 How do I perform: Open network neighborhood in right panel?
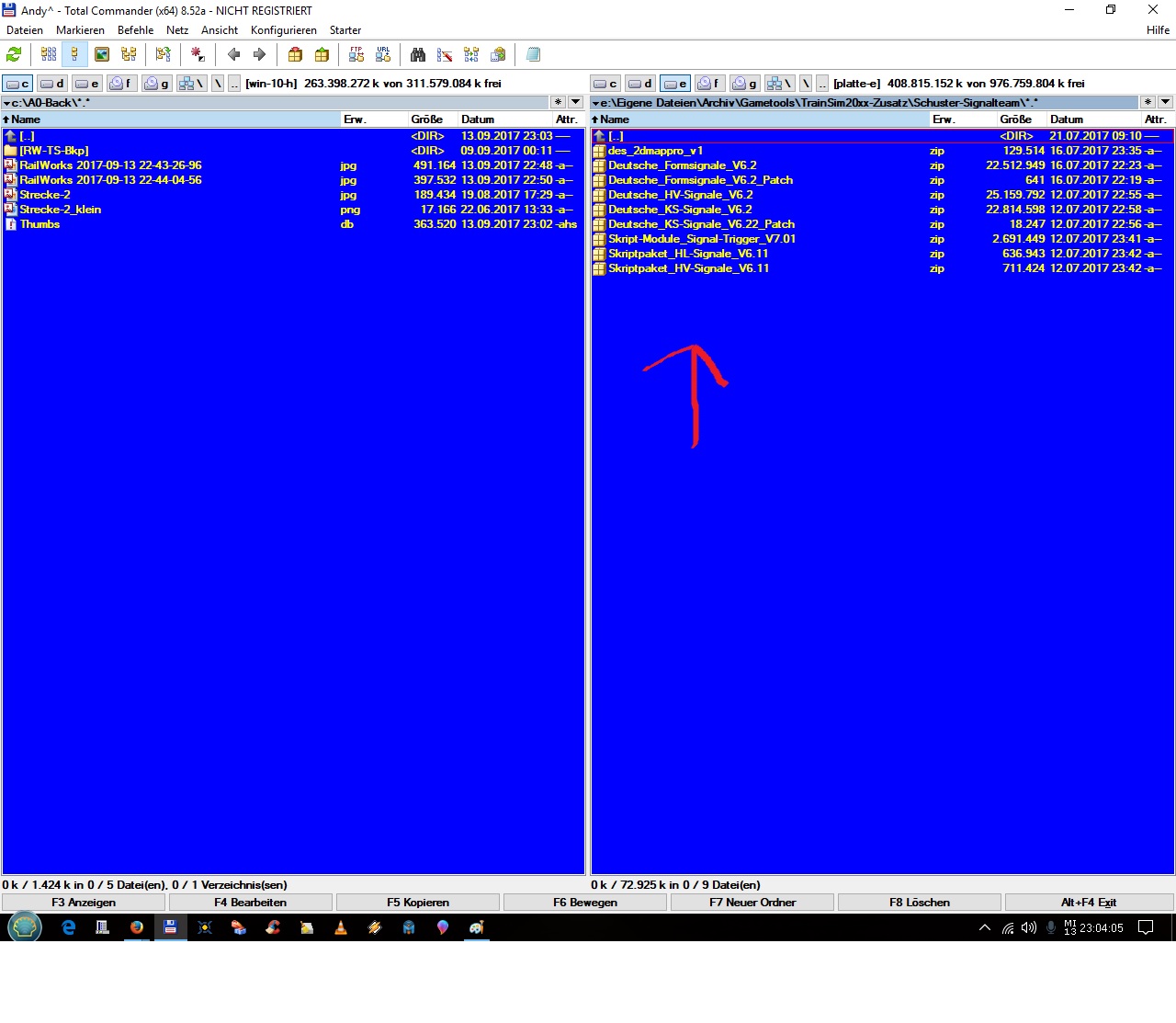tap(779, 84)
